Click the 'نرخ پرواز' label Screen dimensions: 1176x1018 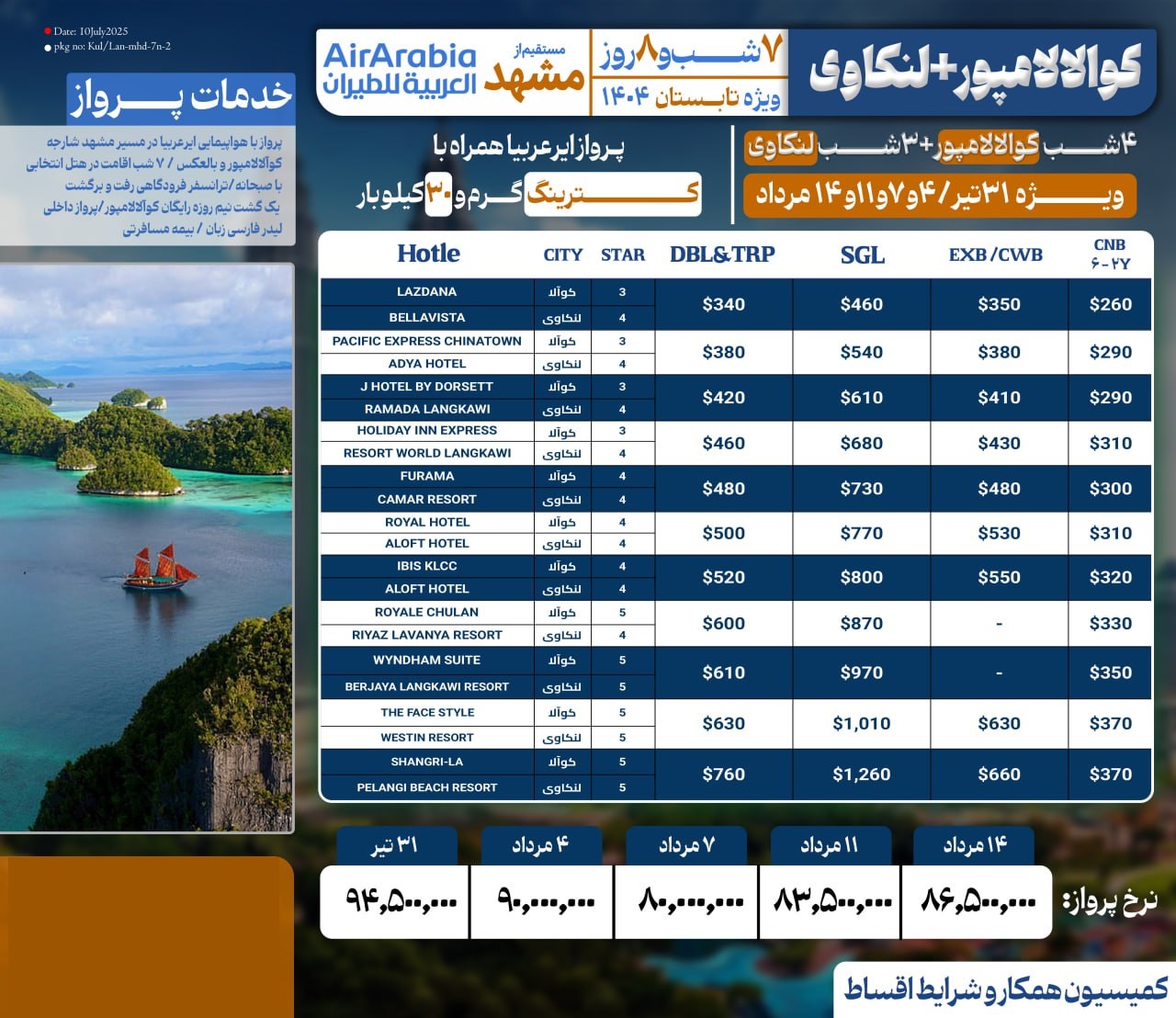[x=1110, y=902]
